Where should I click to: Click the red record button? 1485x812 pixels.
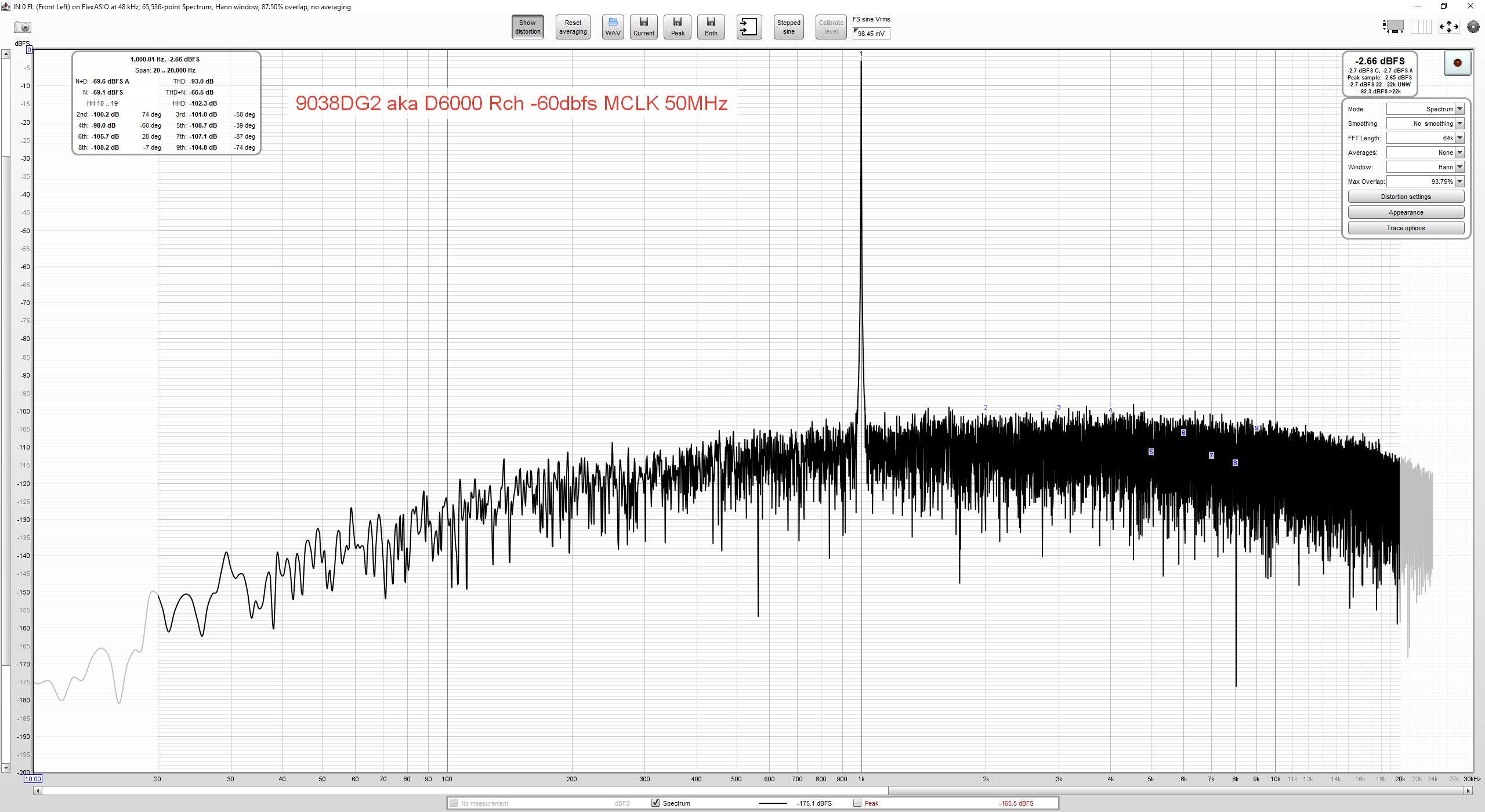click(1457, 63)
